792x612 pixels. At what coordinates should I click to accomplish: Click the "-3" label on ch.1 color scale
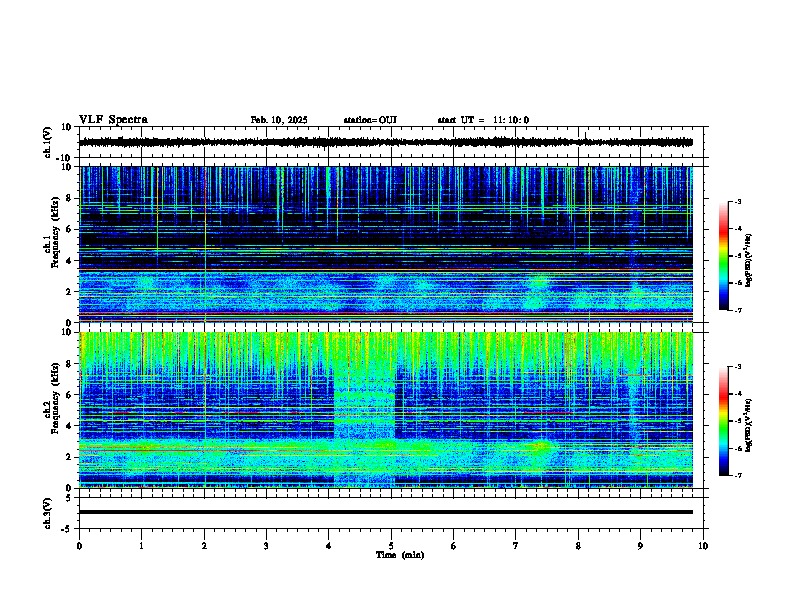pyautogui.click(x=737, y=202)
